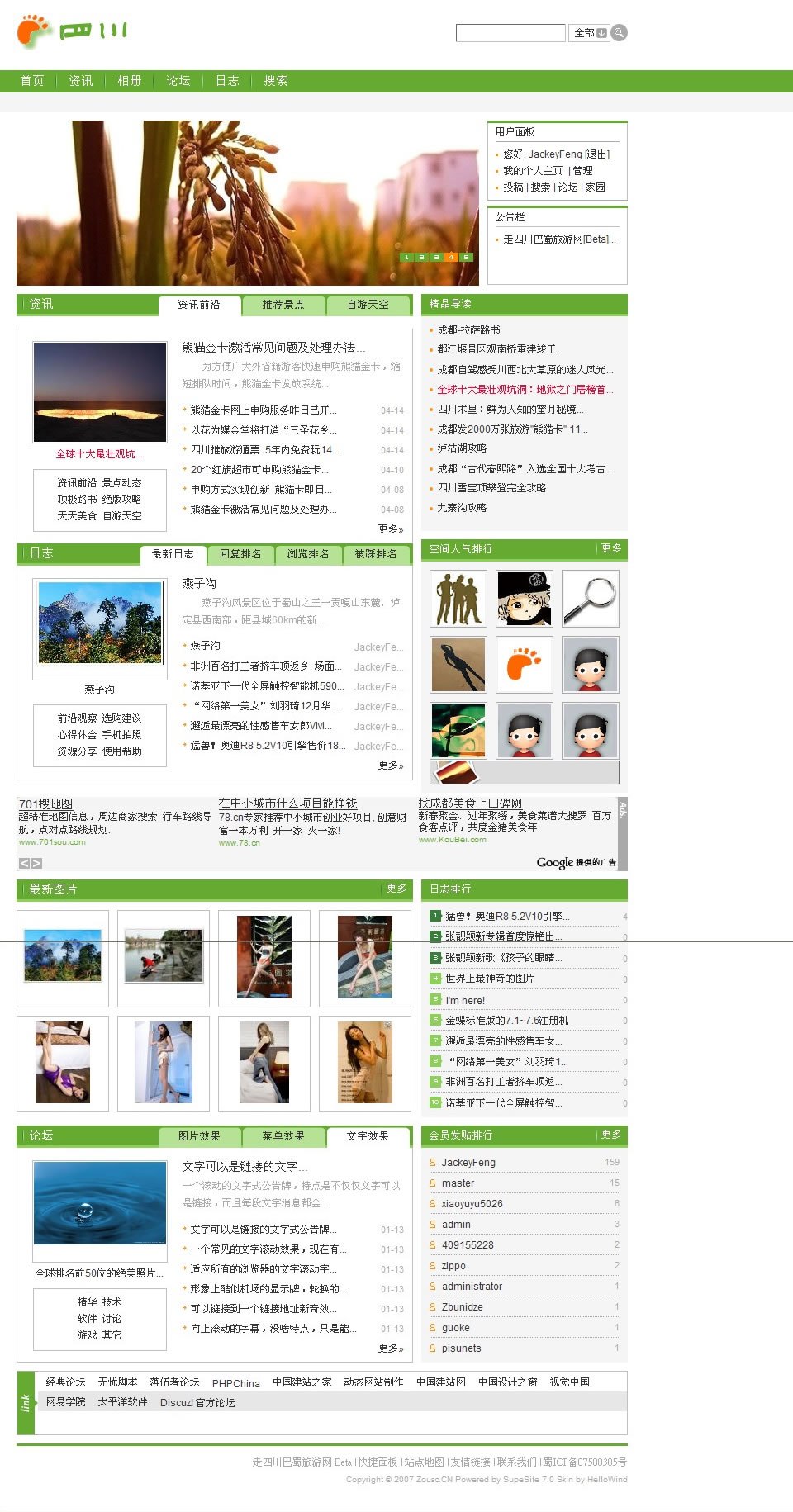This screenshot has width=793, height=1512.
Task: Click the user icon beside guoke
Action: click(432, 1327)
